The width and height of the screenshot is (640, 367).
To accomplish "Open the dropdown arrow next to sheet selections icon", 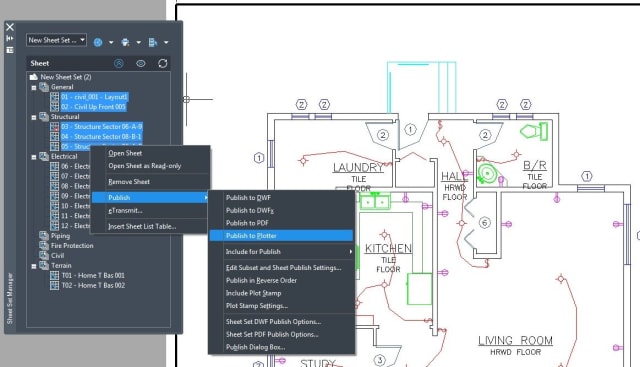I will (166, 42).
